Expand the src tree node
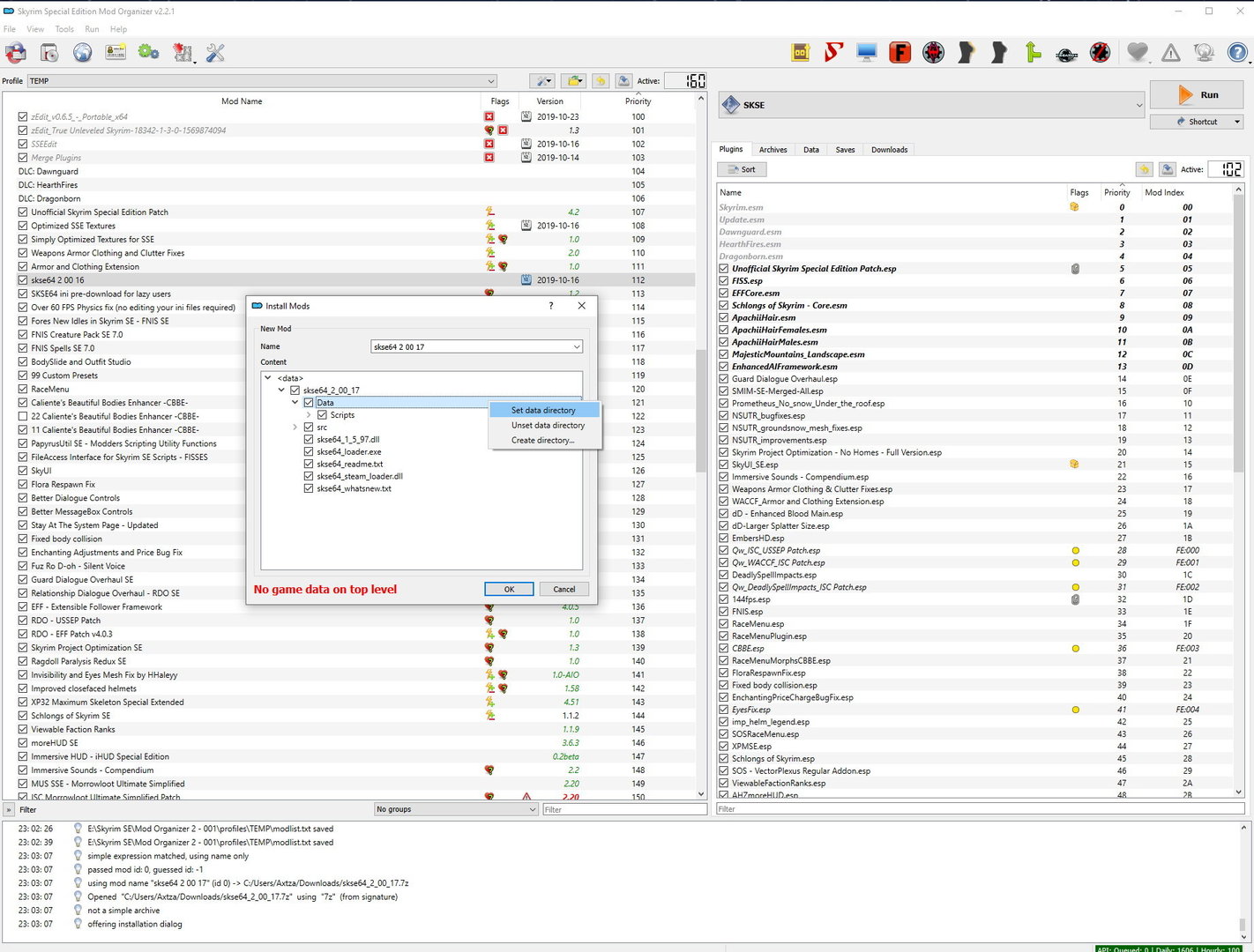 coord(295,428)
